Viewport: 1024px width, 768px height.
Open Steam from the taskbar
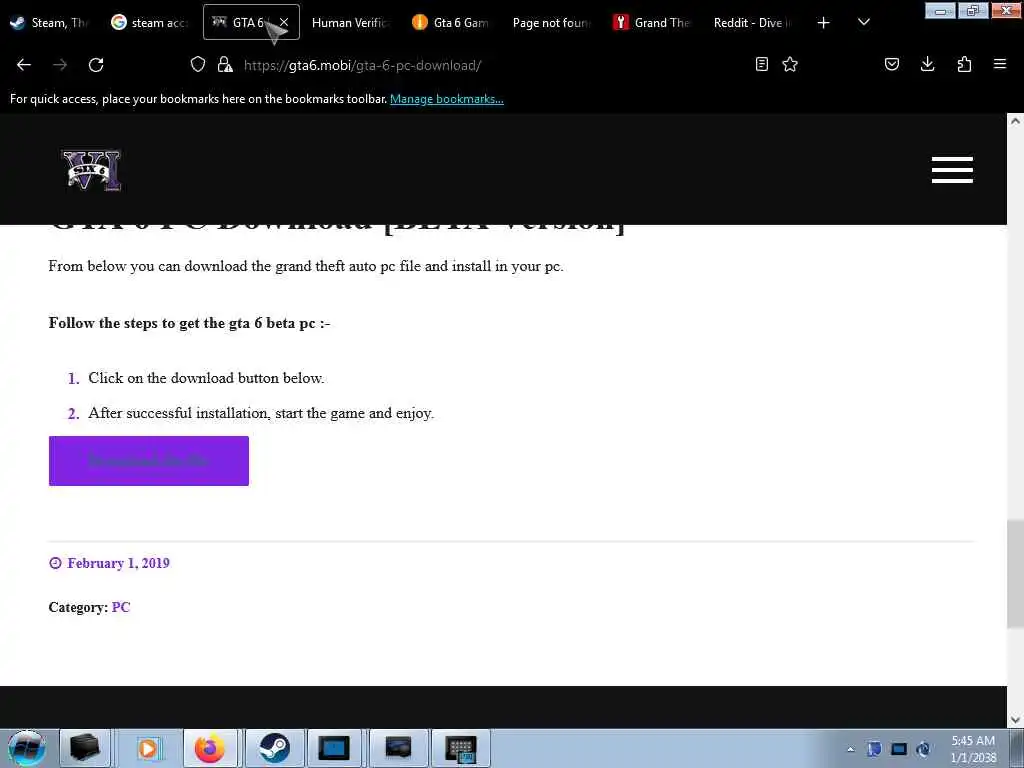274,748
